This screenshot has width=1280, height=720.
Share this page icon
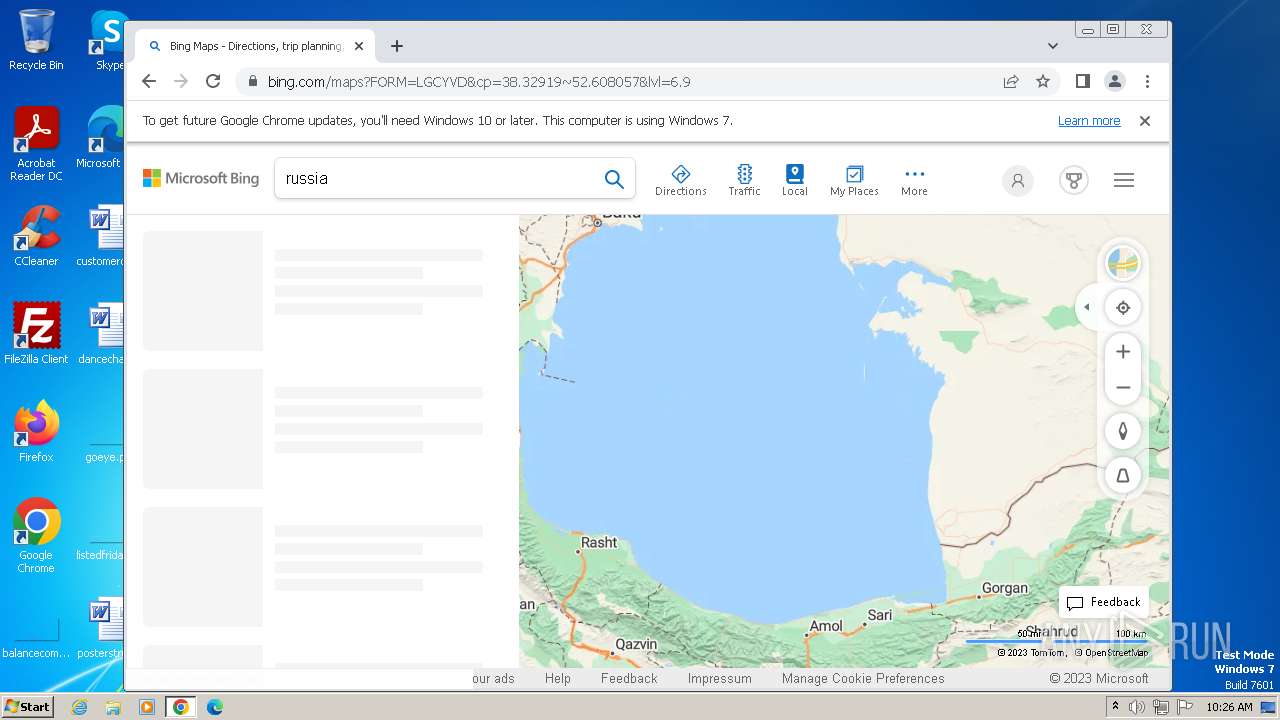(1011, 82)
